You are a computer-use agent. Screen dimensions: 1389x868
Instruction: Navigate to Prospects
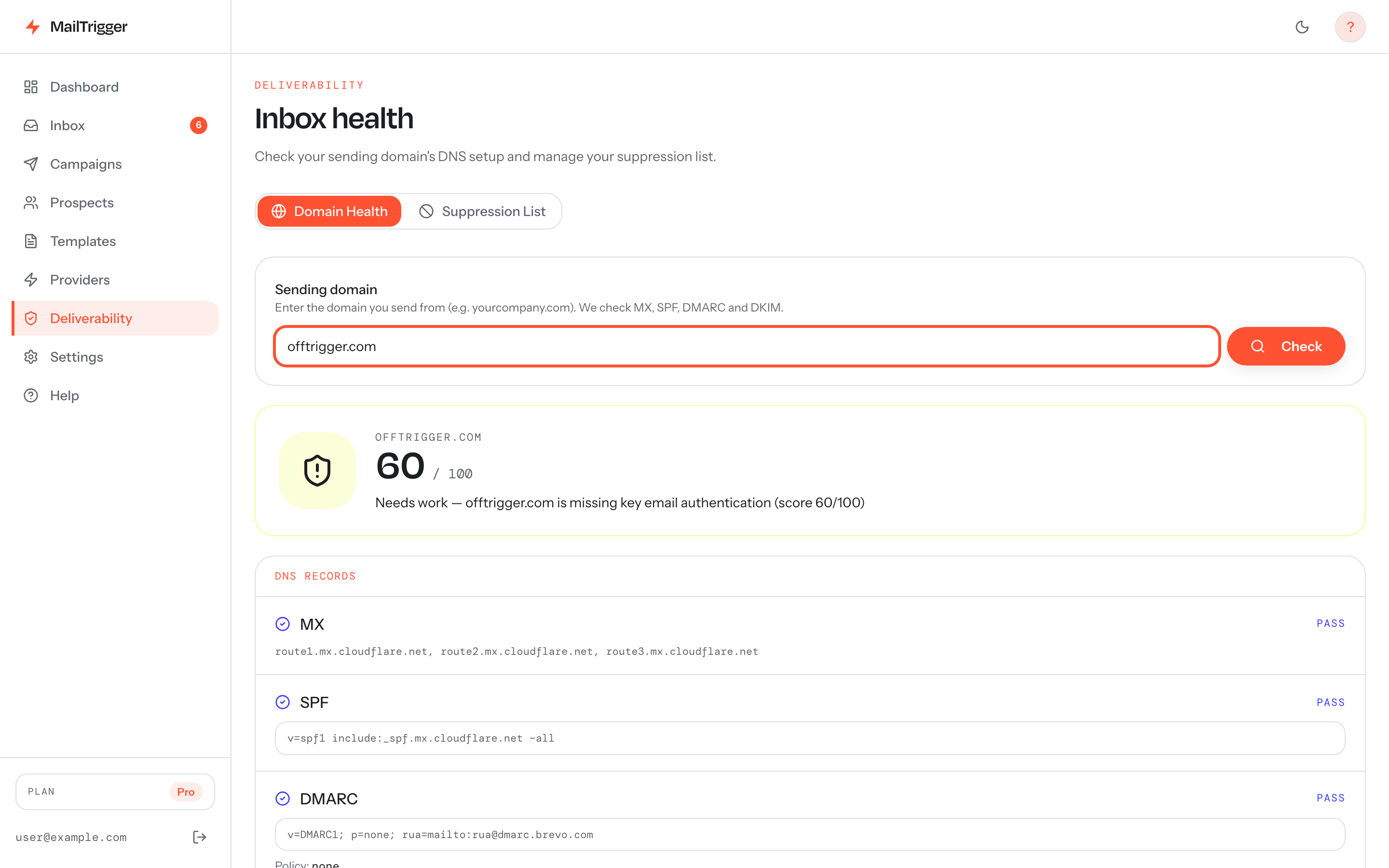click(115, 203)
